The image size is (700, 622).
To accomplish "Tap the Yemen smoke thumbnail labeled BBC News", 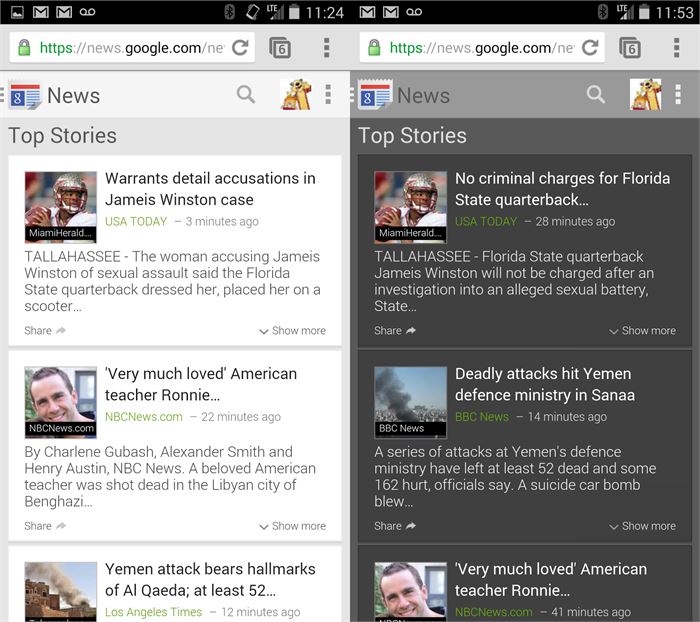I will 410,402.
